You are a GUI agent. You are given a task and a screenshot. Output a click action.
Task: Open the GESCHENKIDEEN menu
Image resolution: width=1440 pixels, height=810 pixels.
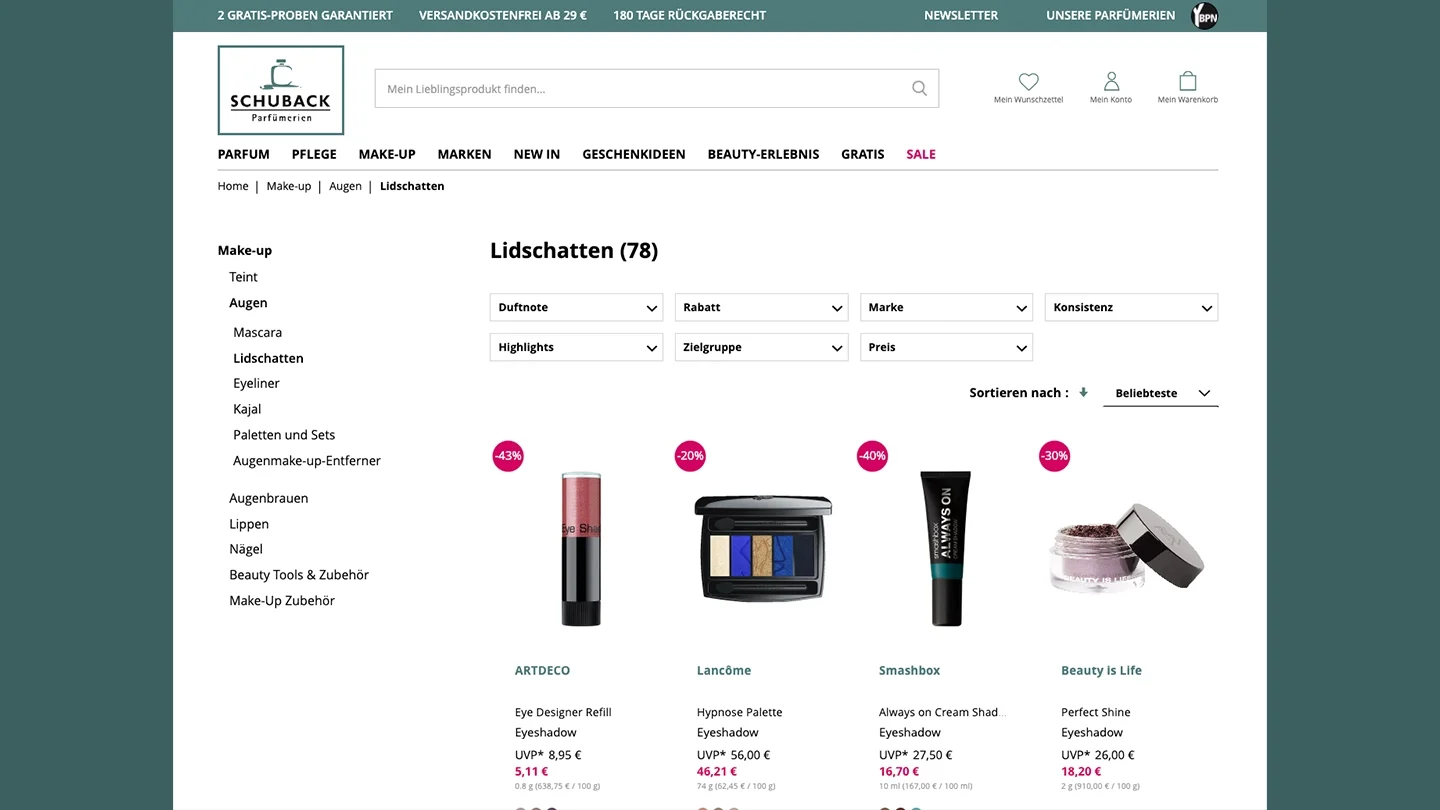point(634,154)
